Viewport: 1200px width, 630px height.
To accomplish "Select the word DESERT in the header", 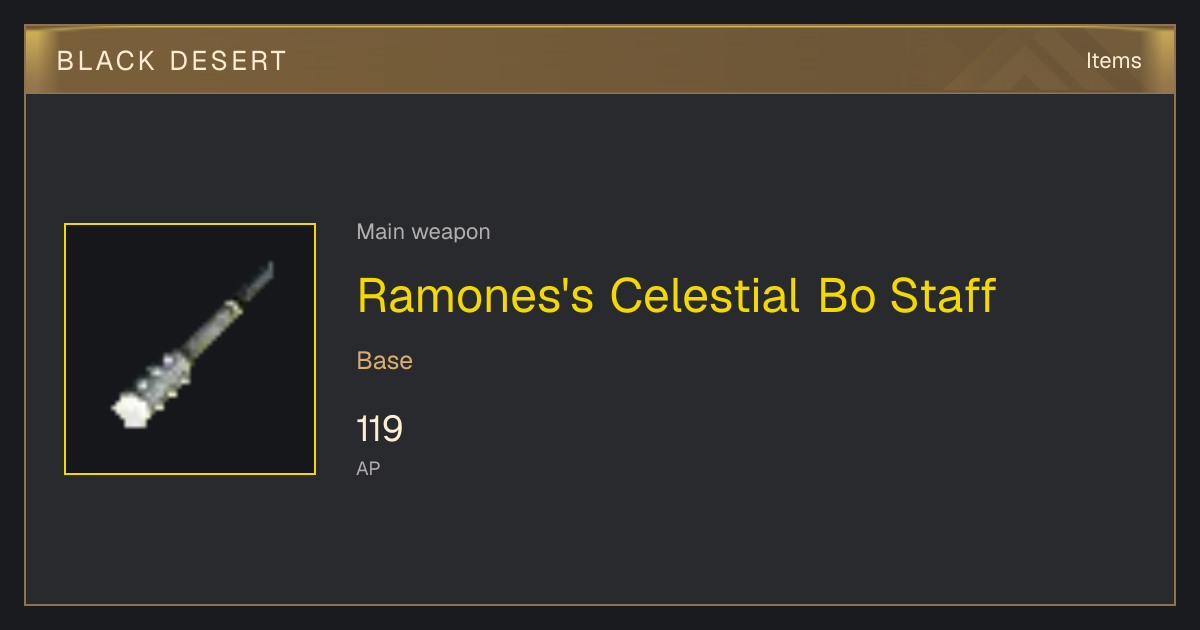I will coord(228,61).
